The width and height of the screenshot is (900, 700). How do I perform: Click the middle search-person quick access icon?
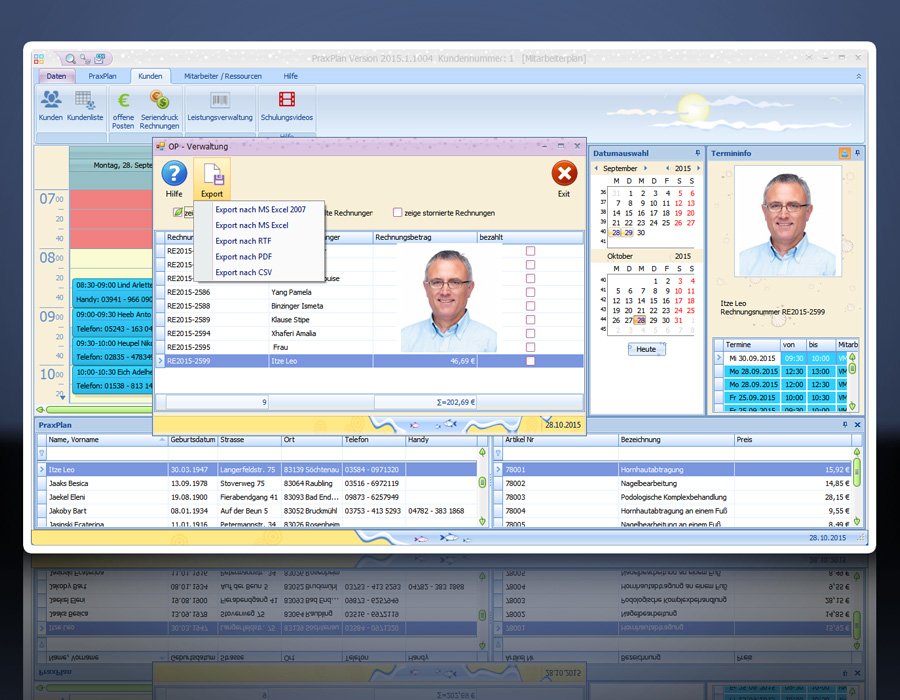click(x=85, y=59)
